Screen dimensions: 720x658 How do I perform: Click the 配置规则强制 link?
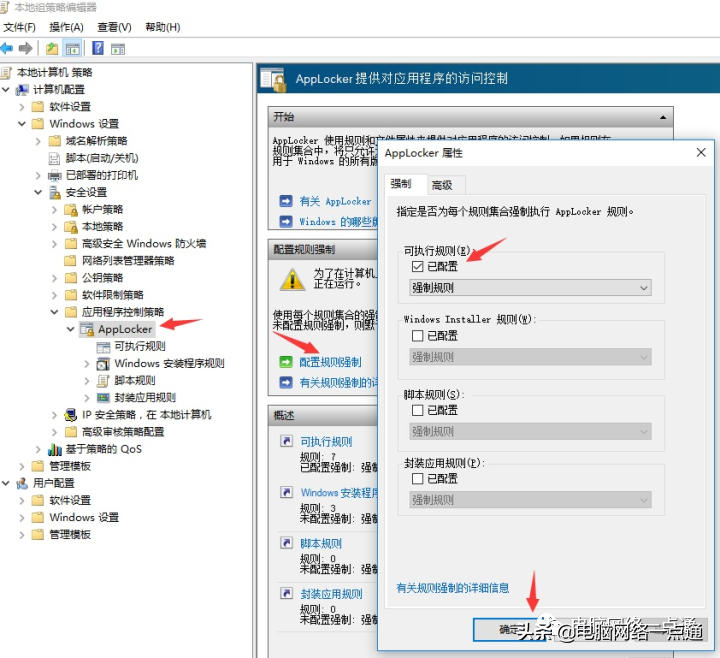[x=331, y=362]
